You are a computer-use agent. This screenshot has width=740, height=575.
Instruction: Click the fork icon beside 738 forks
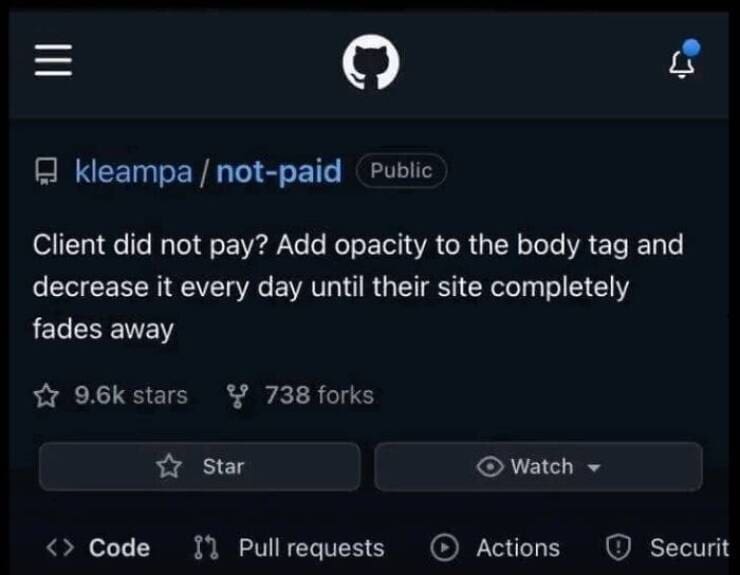(x=236, y=396)
